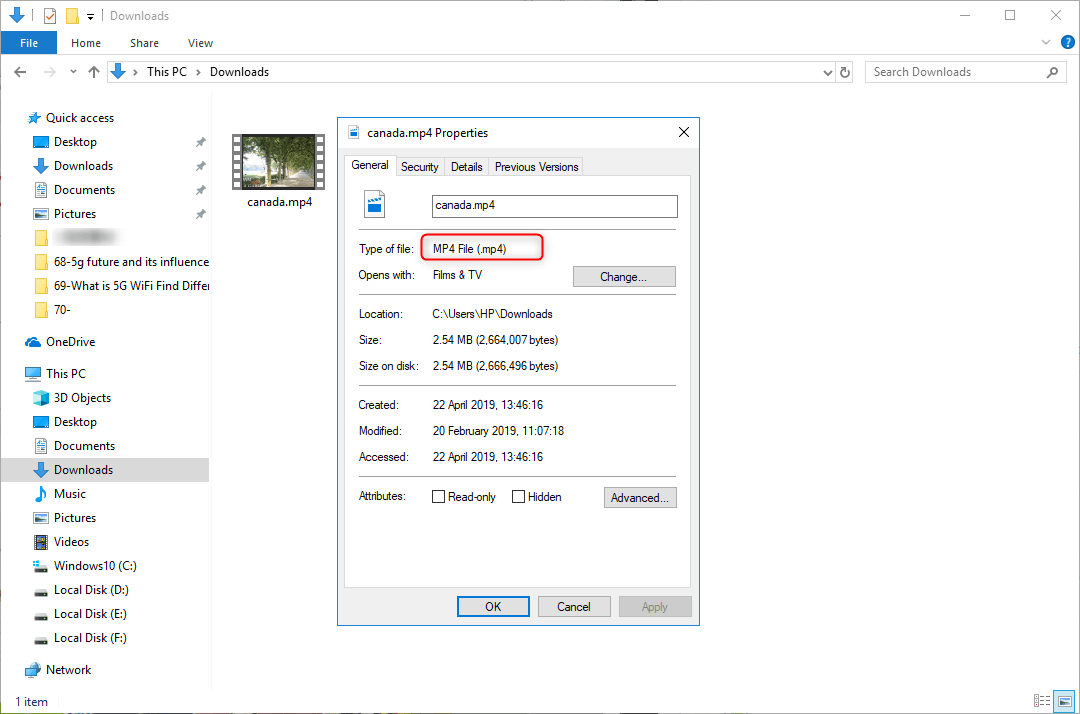Expand the address bar history dropdown

click(828, 72)
